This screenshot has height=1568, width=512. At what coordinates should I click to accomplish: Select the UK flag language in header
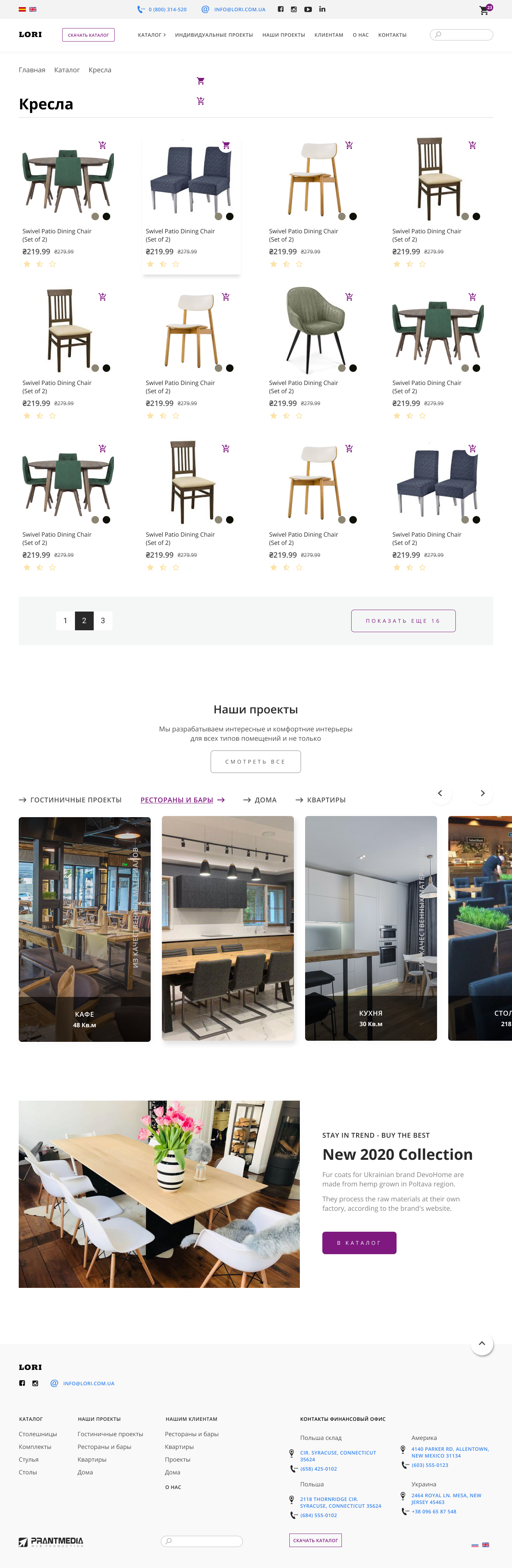click(x=33, y=9)
